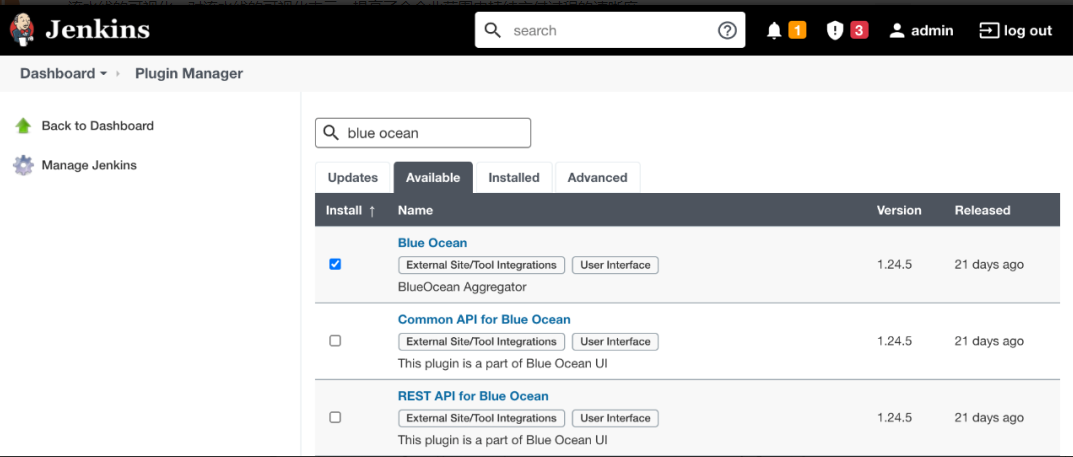Click the orange notification count badge
This screenshot has height=457, width=1073.
(x=797, y=30)
